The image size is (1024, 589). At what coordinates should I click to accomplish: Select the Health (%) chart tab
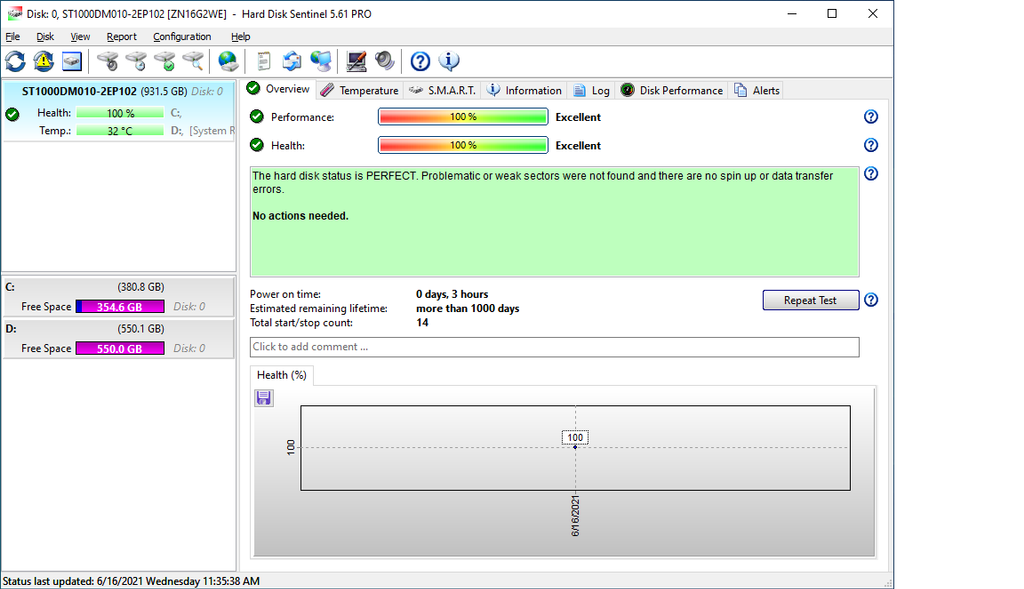coord(281,375)
